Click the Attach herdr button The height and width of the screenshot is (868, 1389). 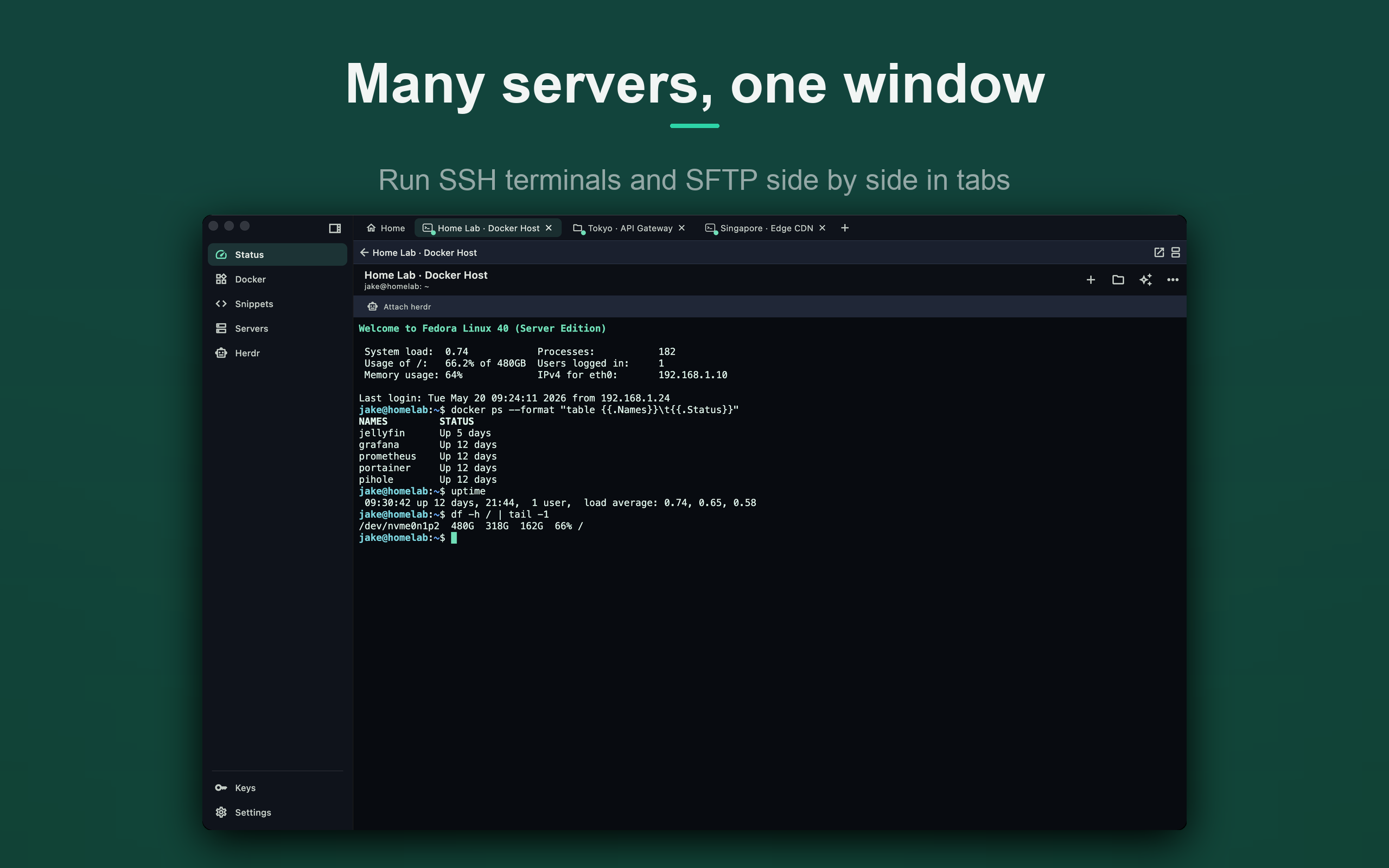[x=399, y=307]
